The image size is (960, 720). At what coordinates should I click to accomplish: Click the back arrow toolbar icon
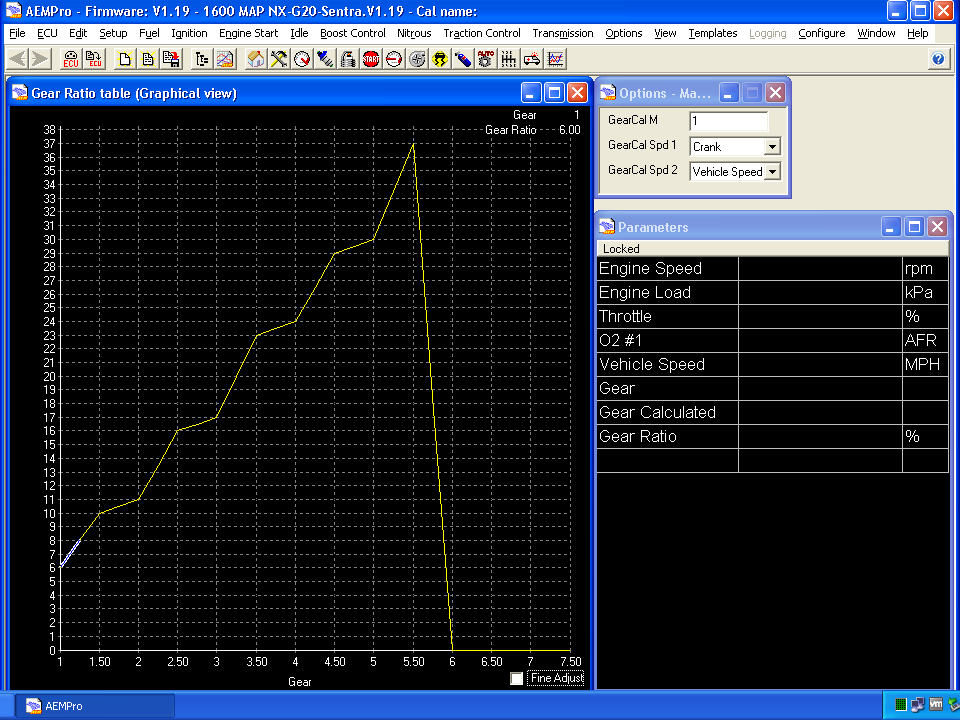coord(18,59)
